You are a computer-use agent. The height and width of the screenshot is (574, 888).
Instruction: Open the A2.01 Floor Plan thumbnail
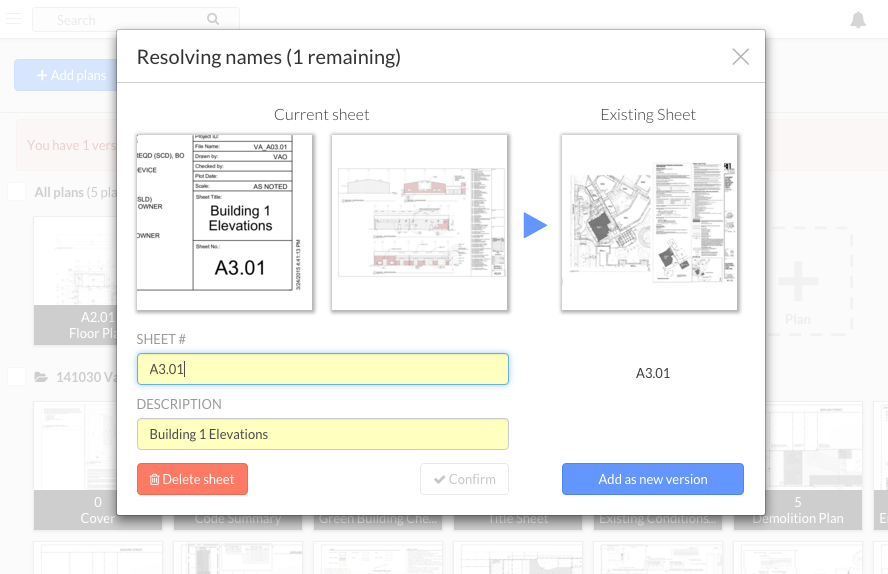pyautogui.click(x=75, y=281)
